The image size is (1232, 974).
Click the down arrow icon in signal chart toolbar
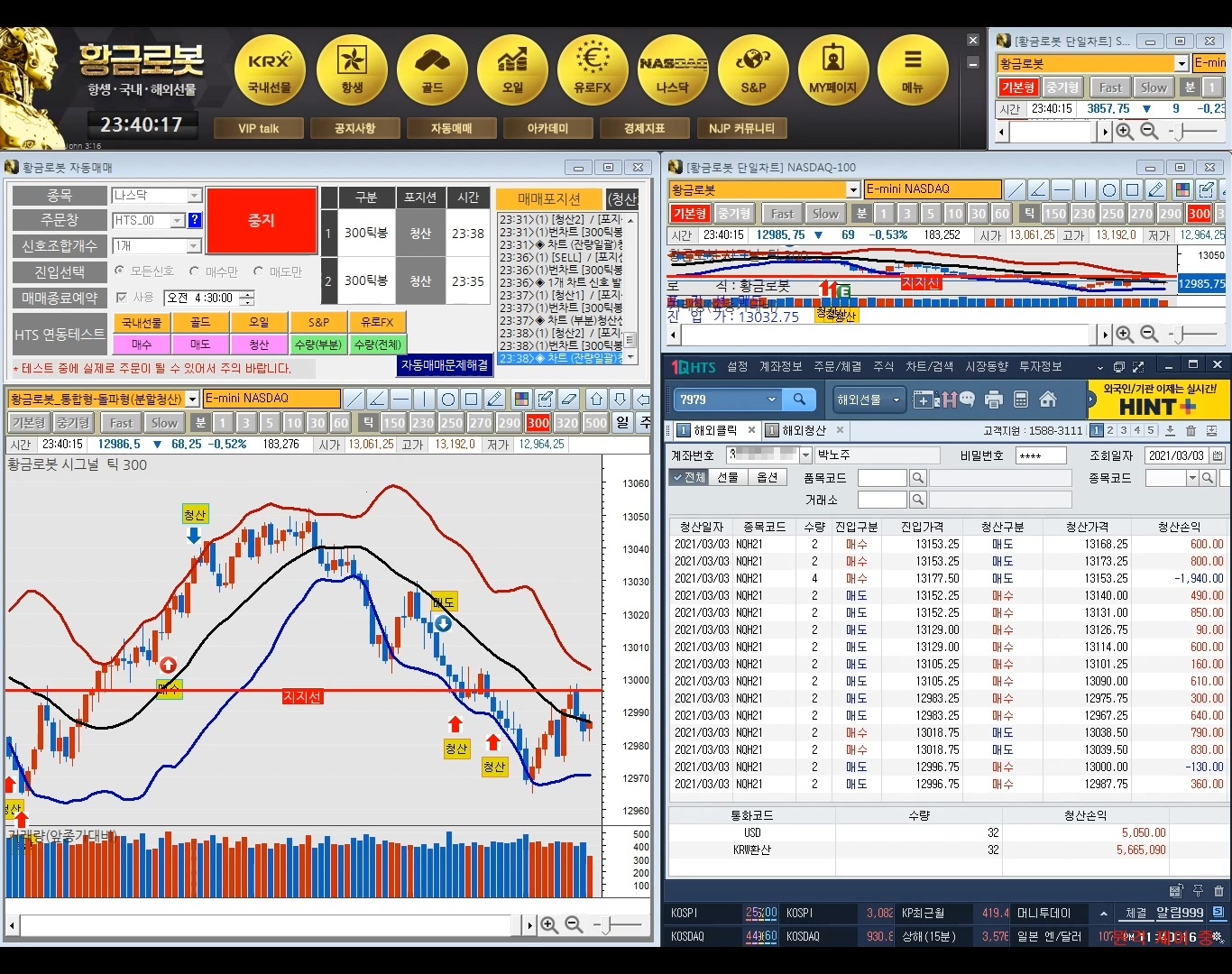click(x=621, y=399)
